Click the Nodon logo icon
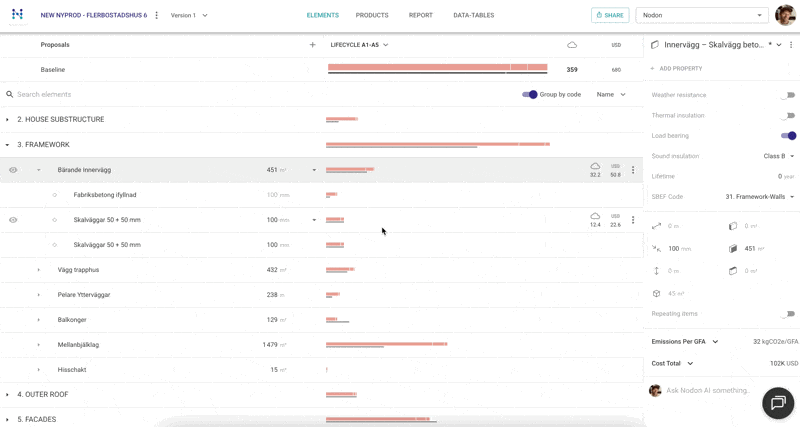This screenshot has width=800, height=427. tap(17, 15)
